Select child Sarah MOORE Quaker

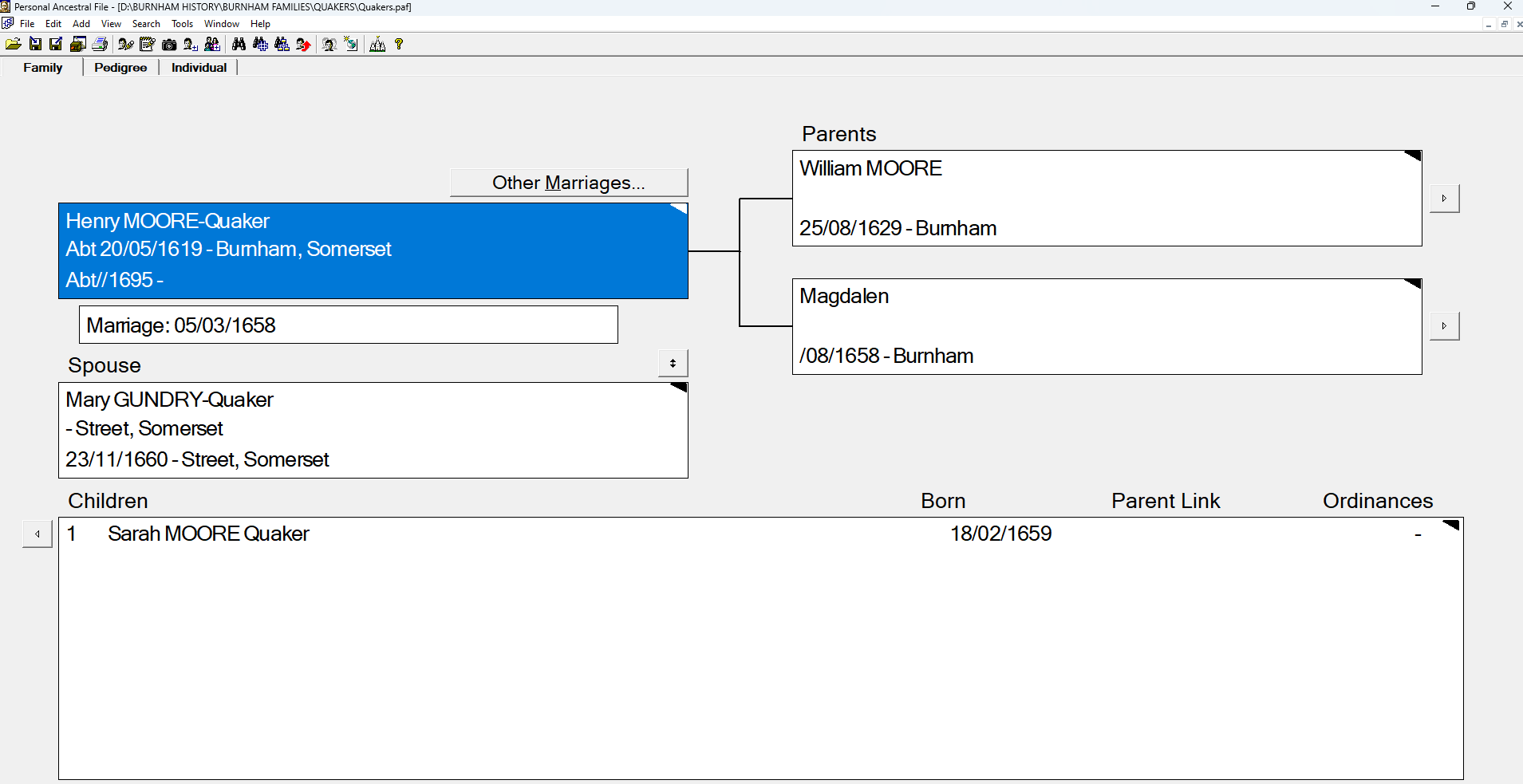pos(209,534)
